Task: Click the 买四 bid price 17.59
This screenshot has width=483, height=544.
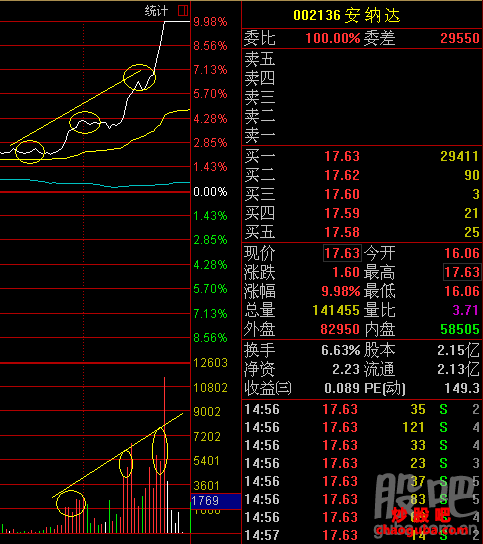Action: point(342,213)
